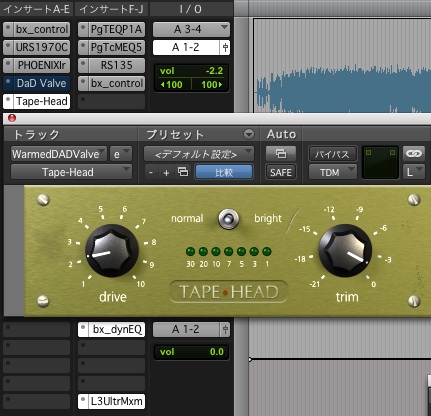Open the TDM format dropdown
431x416 pixels.
pyautogui.click(x=332, y=172)
